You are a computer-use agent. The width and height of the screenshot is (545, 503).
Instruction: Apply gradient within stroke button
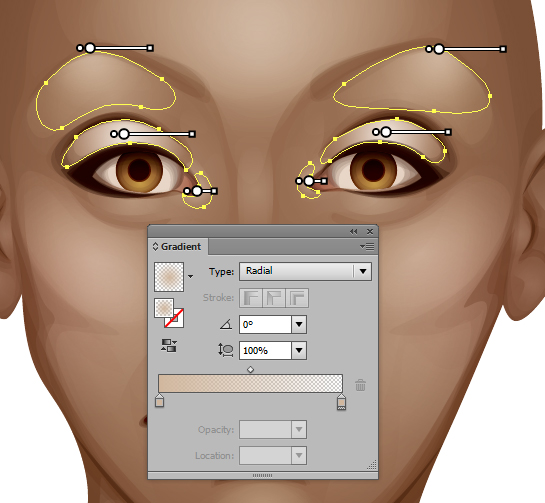click(251, 298)
